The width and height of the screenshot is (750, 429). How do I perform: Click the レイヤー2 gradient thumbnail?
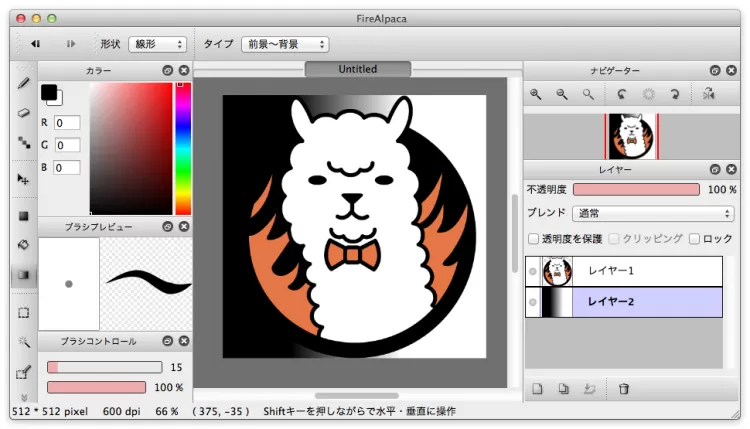point(557,302)
